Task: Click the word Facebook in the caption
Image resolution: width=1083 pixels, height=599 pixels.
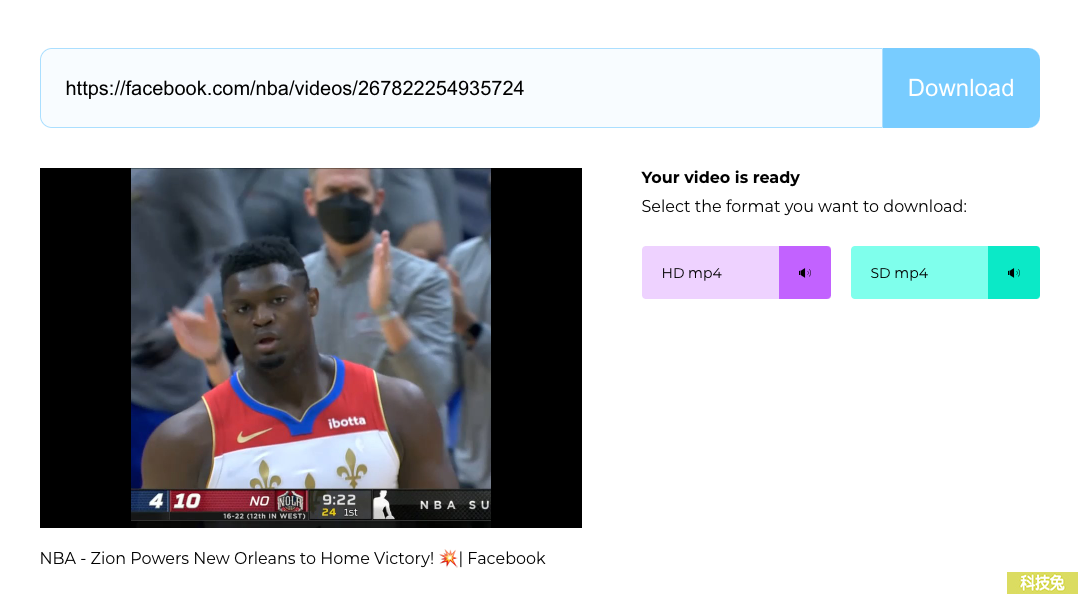Action: tap(506, 558)
